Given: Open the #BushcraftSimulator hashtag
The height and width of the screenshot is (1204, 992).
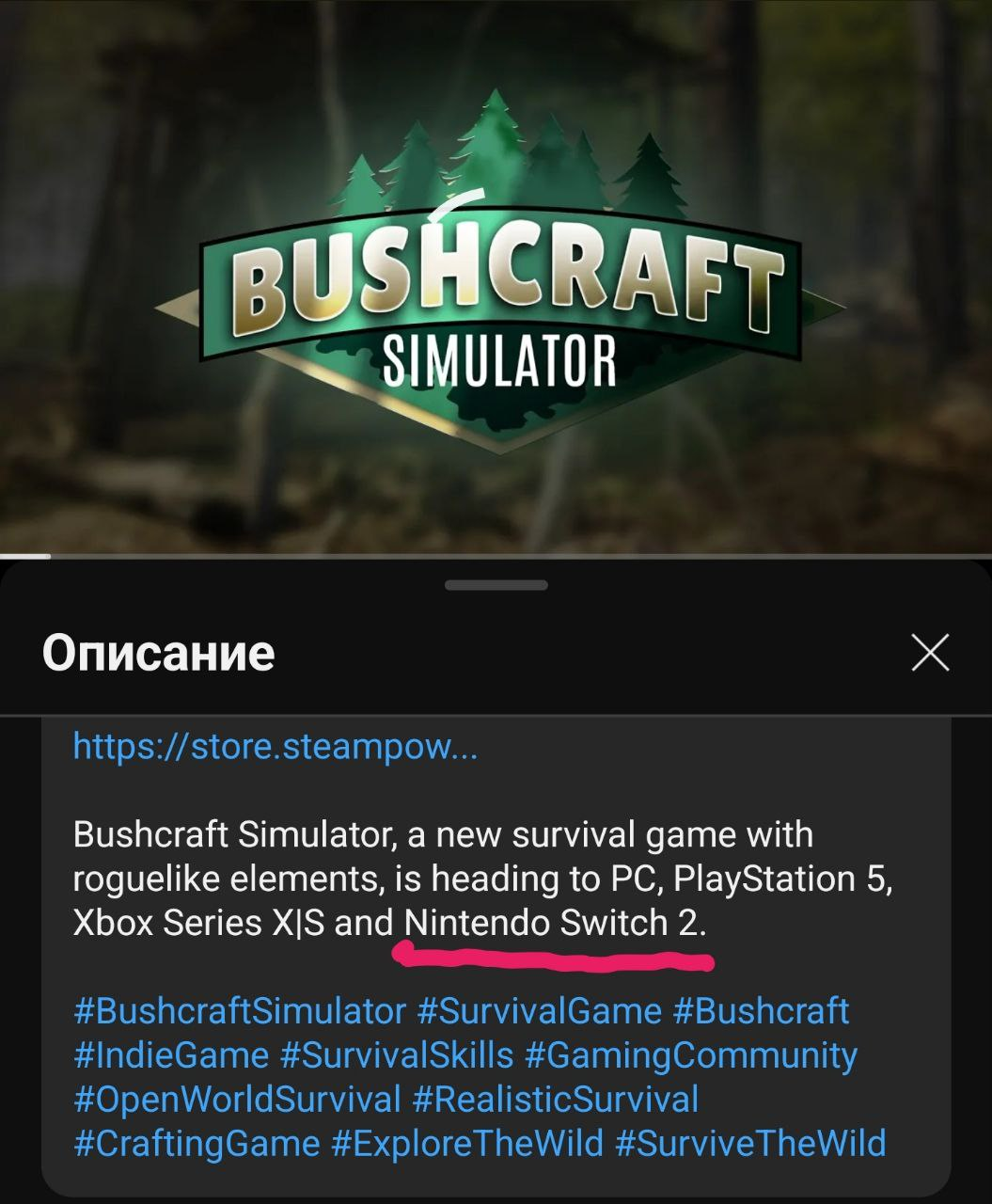Looking at the screenshot, I should pyautogui.click(x=240, y=1011).
